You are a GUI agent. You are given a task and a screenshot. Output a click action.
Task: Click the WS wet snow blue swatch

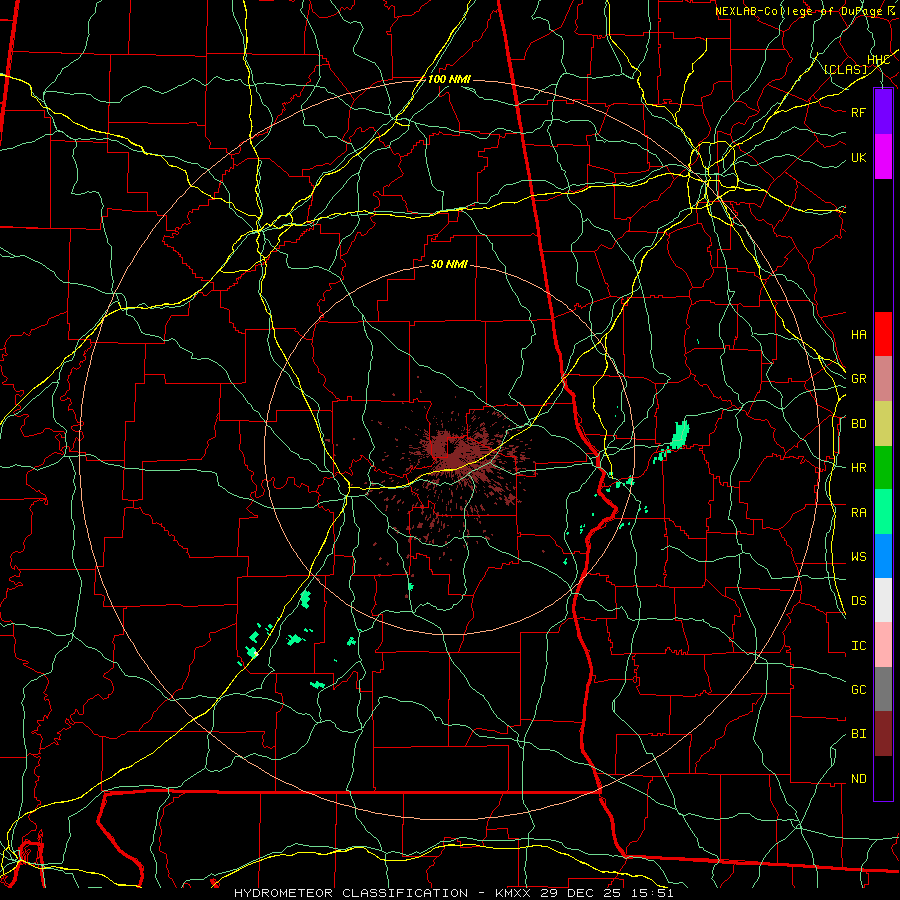click(883, 556)
